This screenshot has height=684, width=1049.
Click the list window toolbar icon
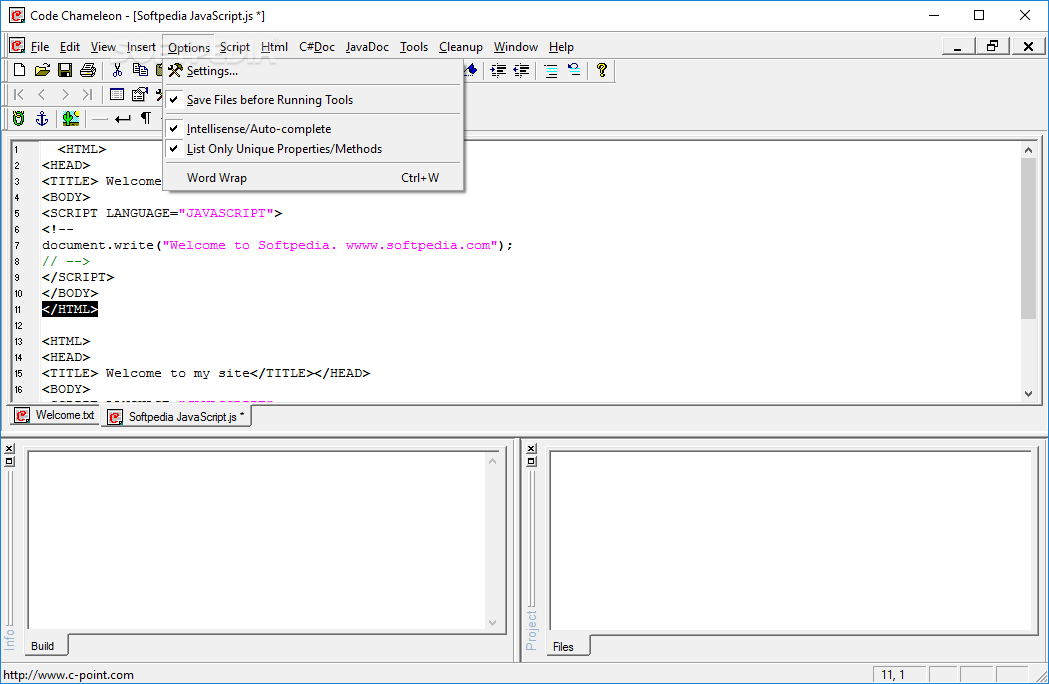117,94
